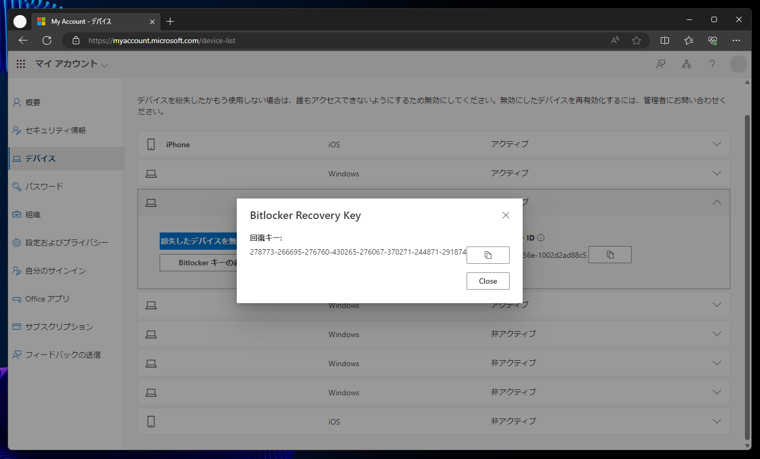Screen dimensions: 760x459
Task: Close the My Account tab
Action: coord(152,22)
